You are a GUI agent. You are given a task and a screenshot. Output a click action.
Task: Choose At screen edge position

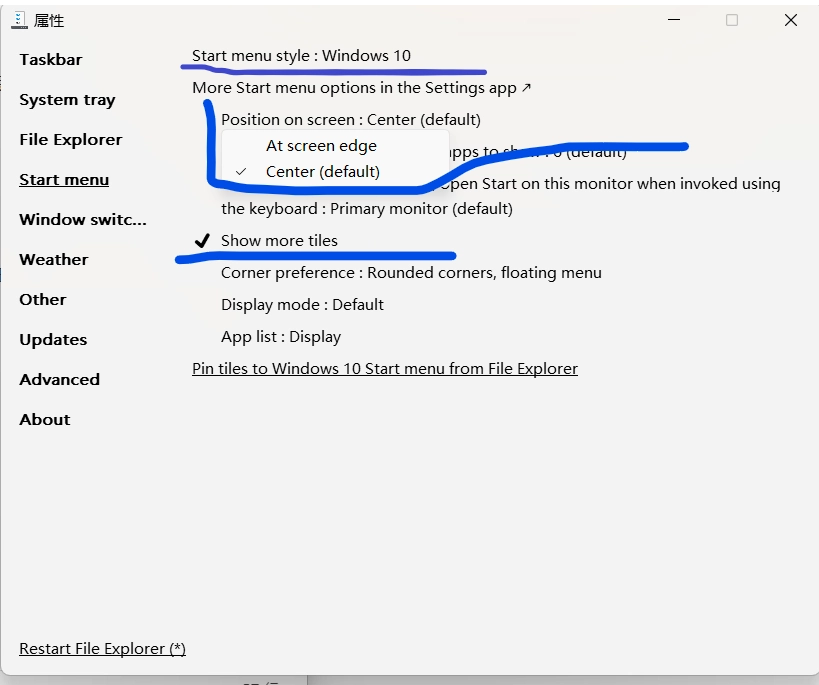[321, 146]
